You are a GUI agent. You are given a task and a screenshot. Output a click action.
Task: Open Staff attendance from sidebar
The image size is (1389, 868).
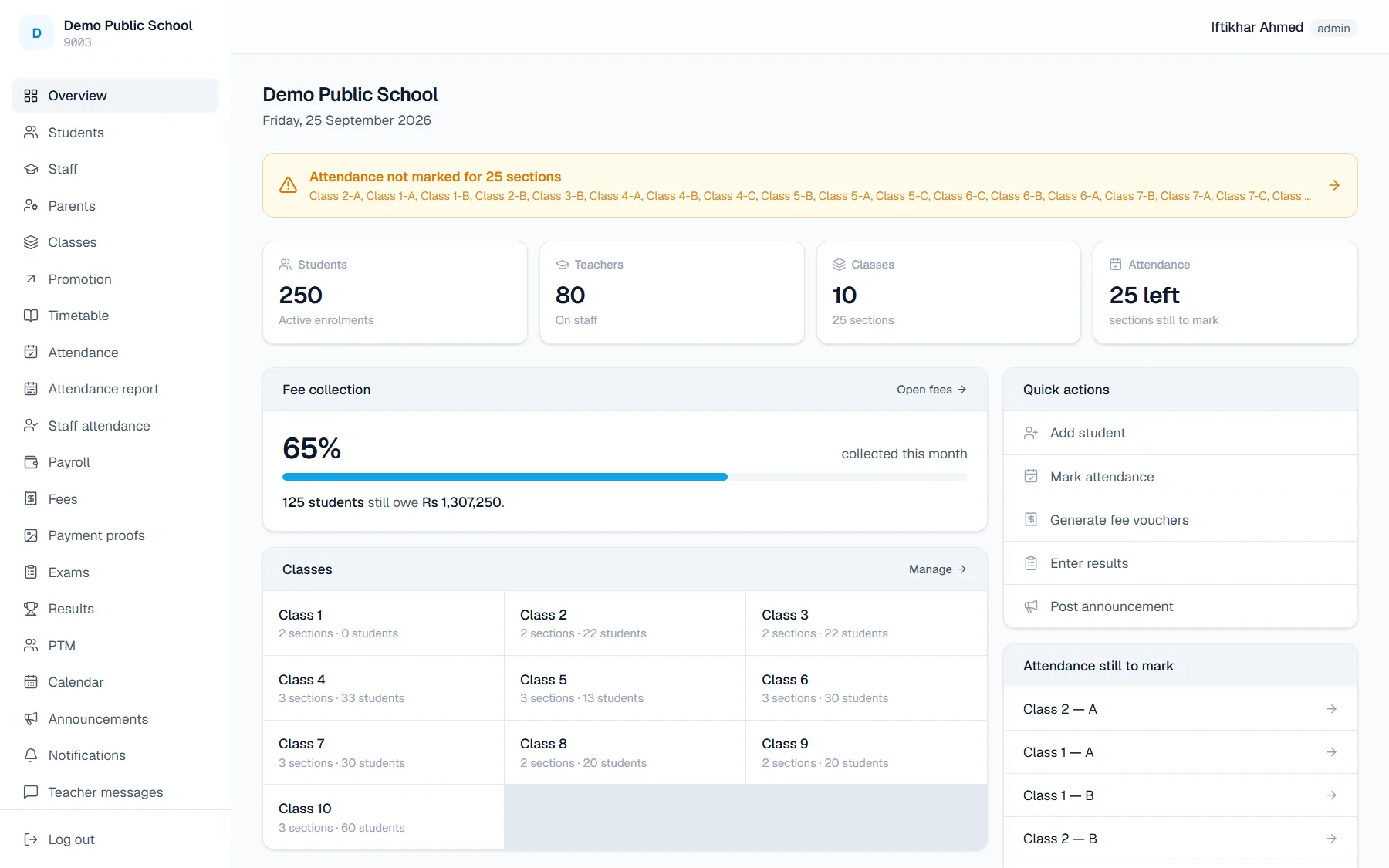tap(115, 426)
